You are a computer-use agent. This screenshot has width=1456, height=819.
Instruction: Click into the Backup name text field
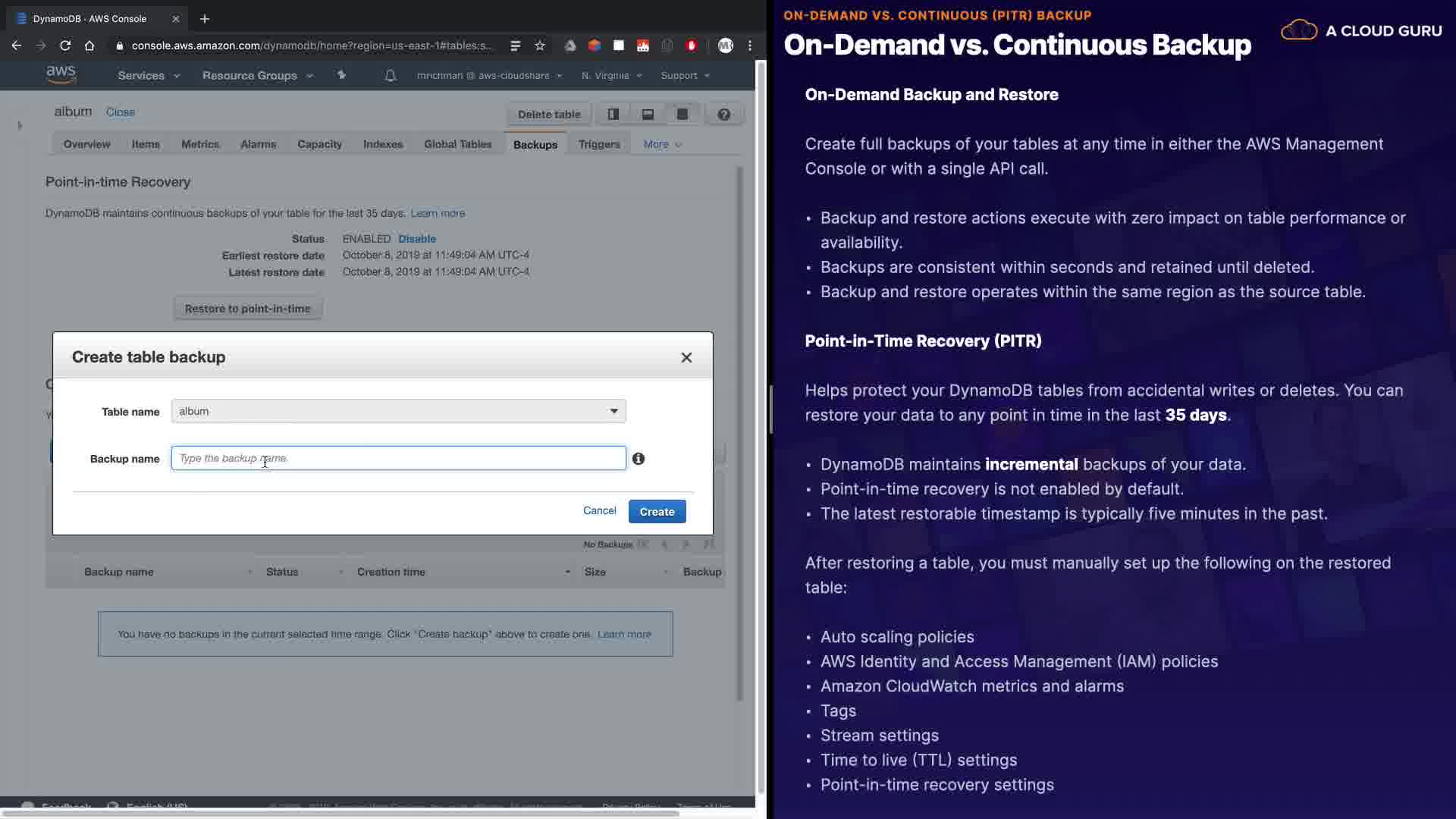pyautogui.click(x=398, y=458)
